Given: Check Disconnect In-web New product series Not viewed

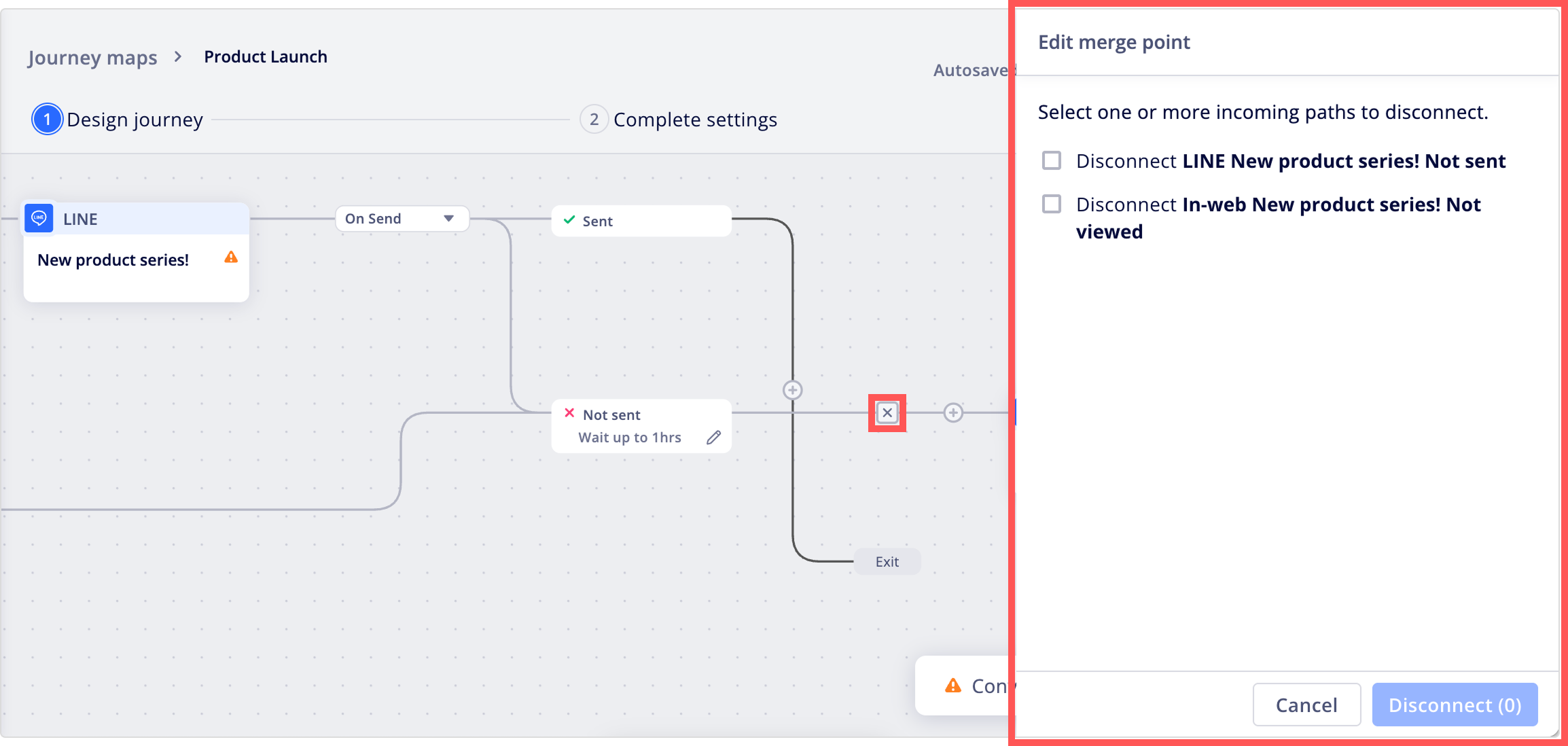Looking at the screenshot, I should (1052, 204).
